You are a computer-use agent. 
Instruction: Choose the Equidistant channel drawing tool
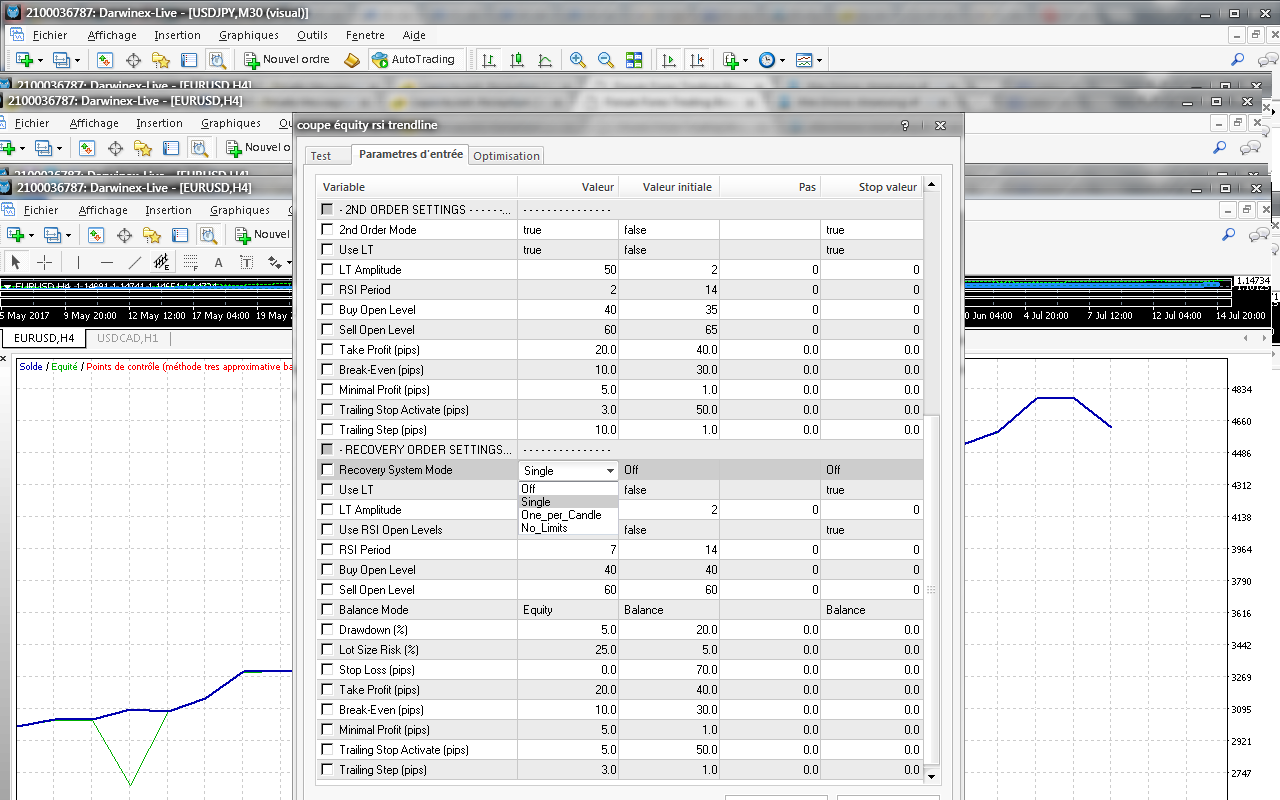tap(162, 262)
